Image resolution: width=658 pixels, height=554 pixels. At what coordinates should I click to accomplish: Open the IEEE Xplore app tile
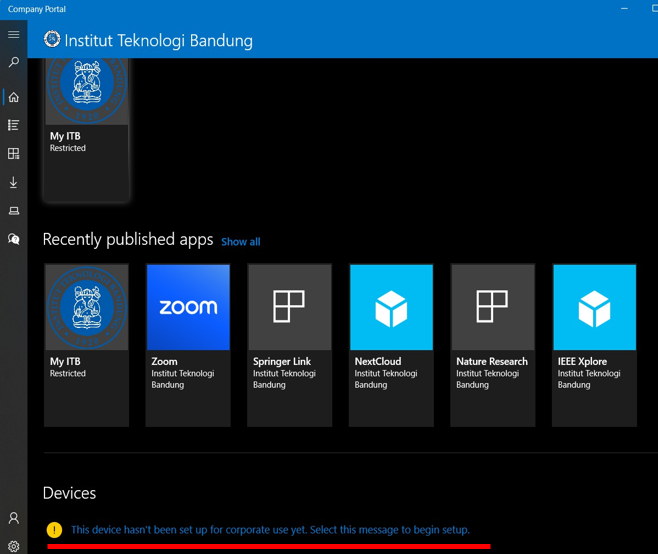pos(594,344)
